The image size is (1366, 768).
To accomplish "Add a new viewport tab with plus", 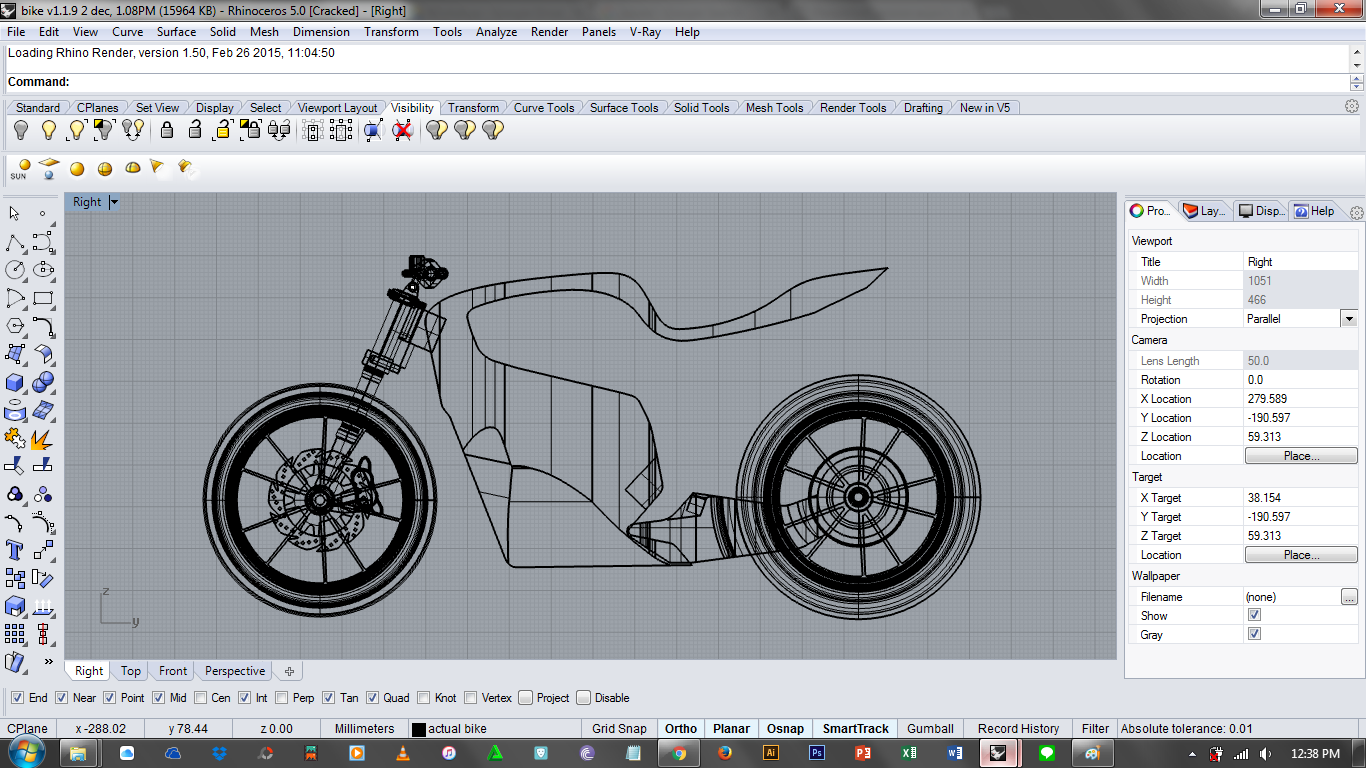I will point(289,671).
